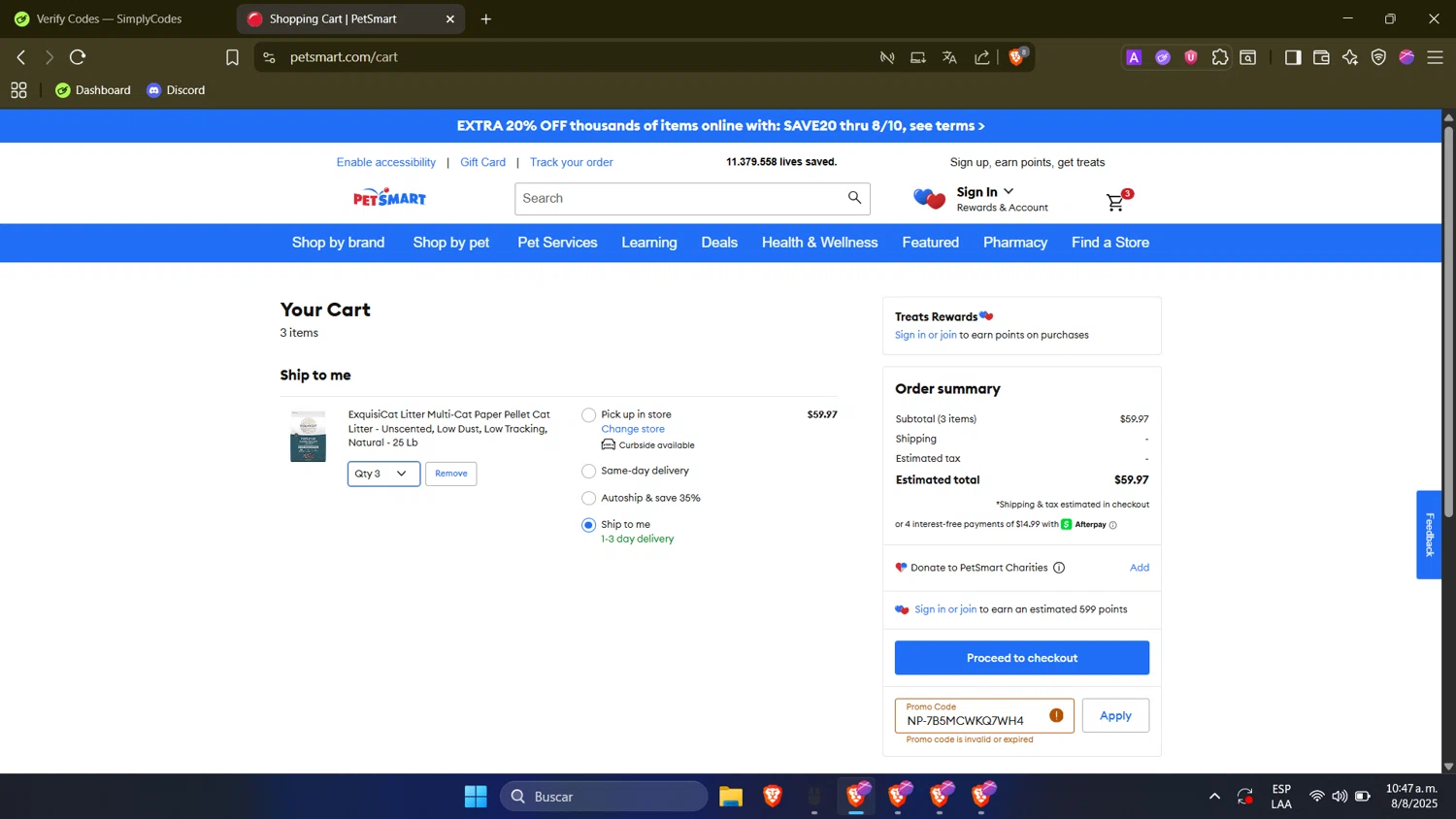This screenshot has width=1456, height=819.
Task: Select Autoship & save 35% option
Action: [x=588, y=499]
